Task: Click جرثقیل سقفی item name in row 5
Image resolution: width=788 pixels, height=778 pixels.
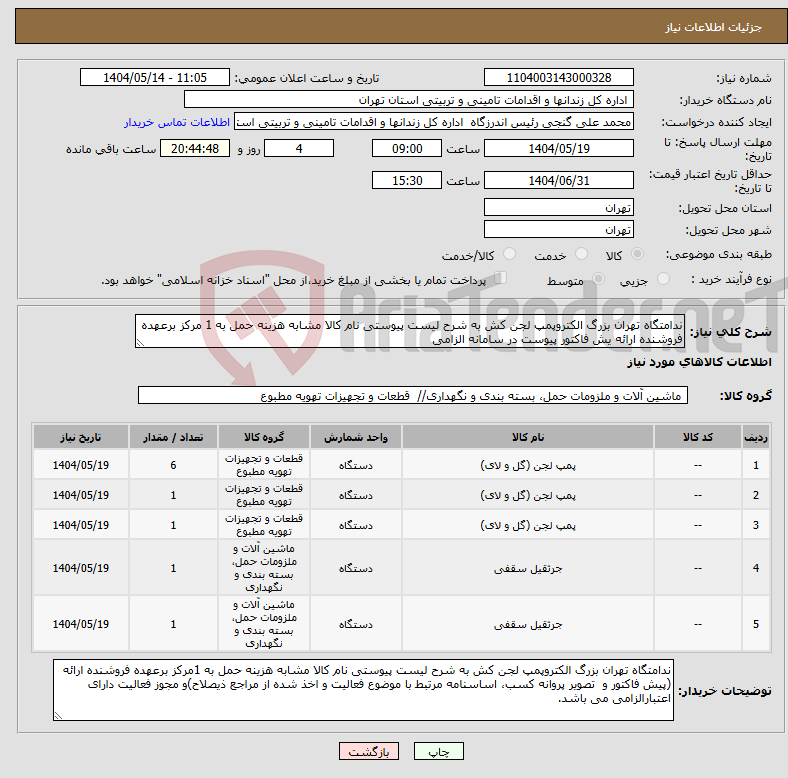Action: coord(528,624)
